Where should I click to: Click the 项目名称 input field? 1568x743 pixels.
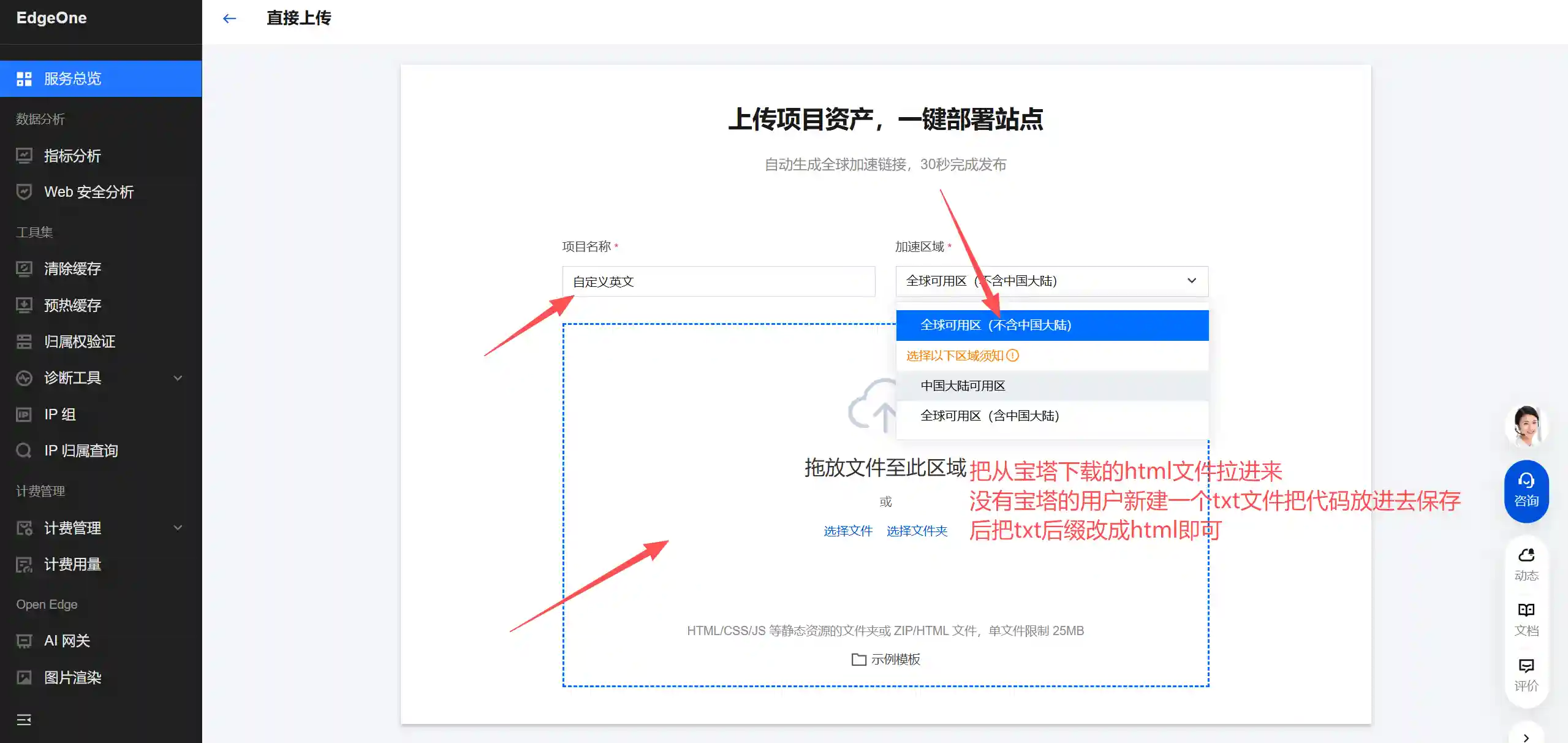click(719, 281)
